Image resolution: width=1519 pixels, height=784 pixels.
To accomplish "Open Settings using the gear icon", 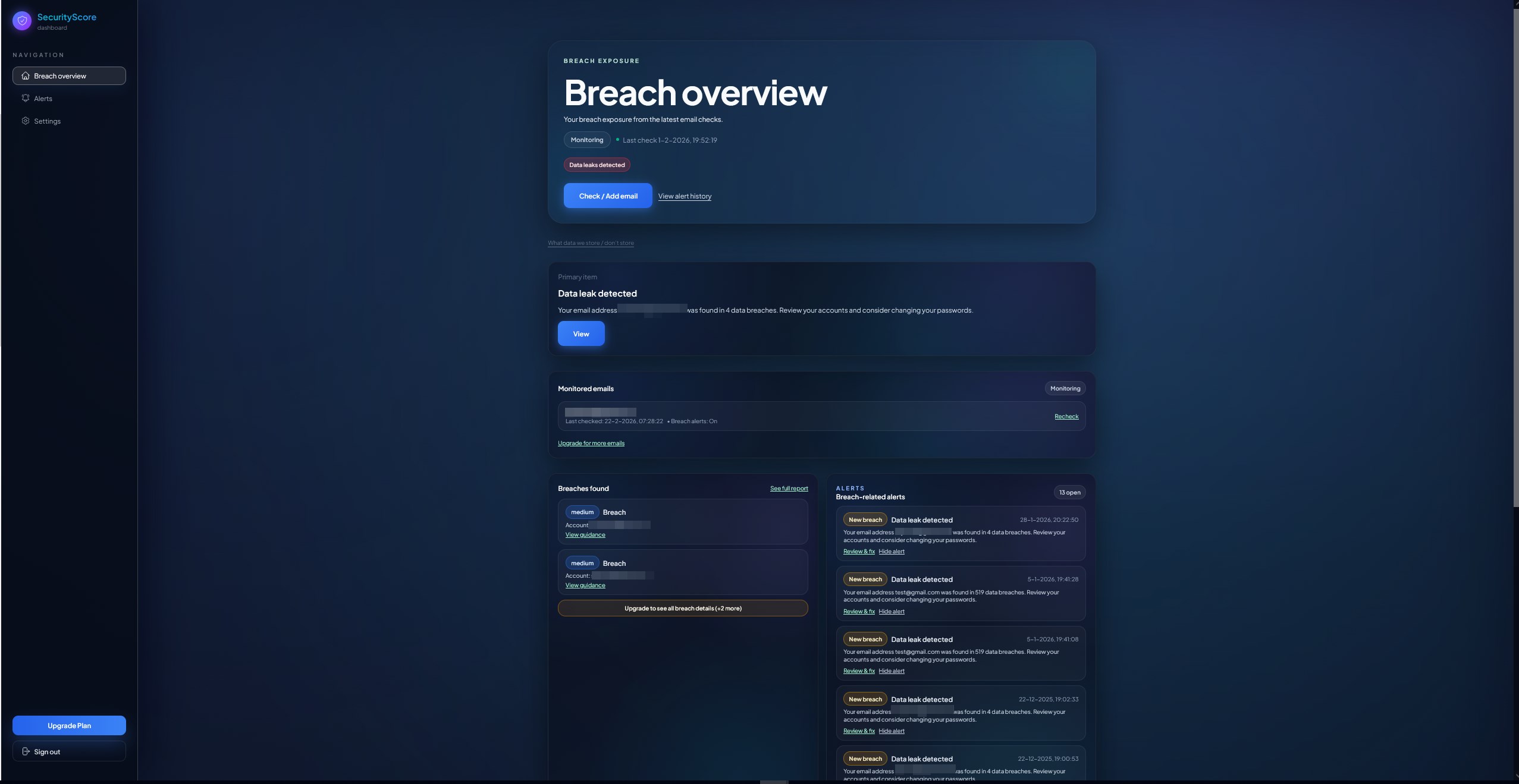I will pos(26,121).
